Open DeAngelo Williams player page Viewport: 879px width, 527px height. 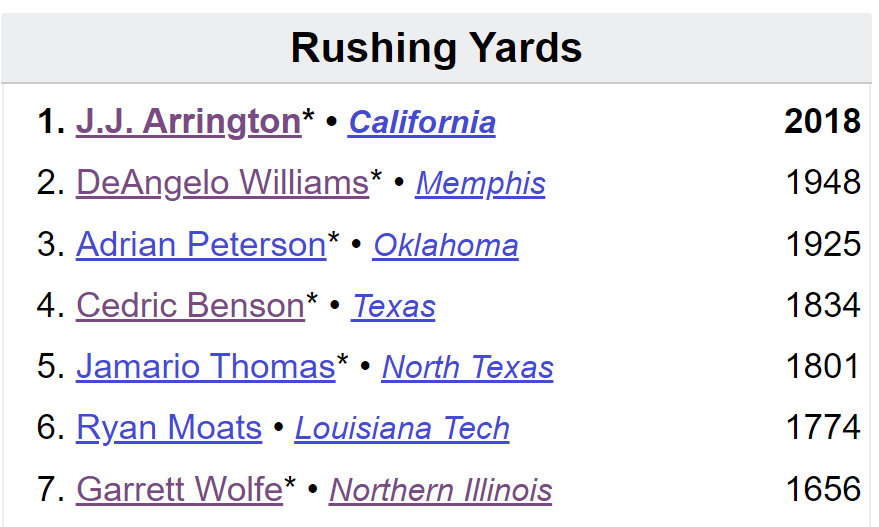(223, 183)
